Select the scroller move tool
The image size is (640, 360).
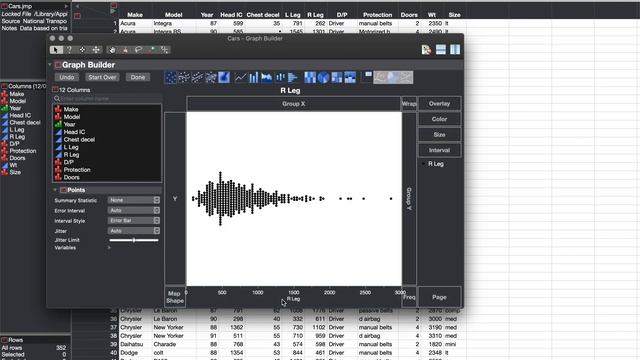[96, 50]
